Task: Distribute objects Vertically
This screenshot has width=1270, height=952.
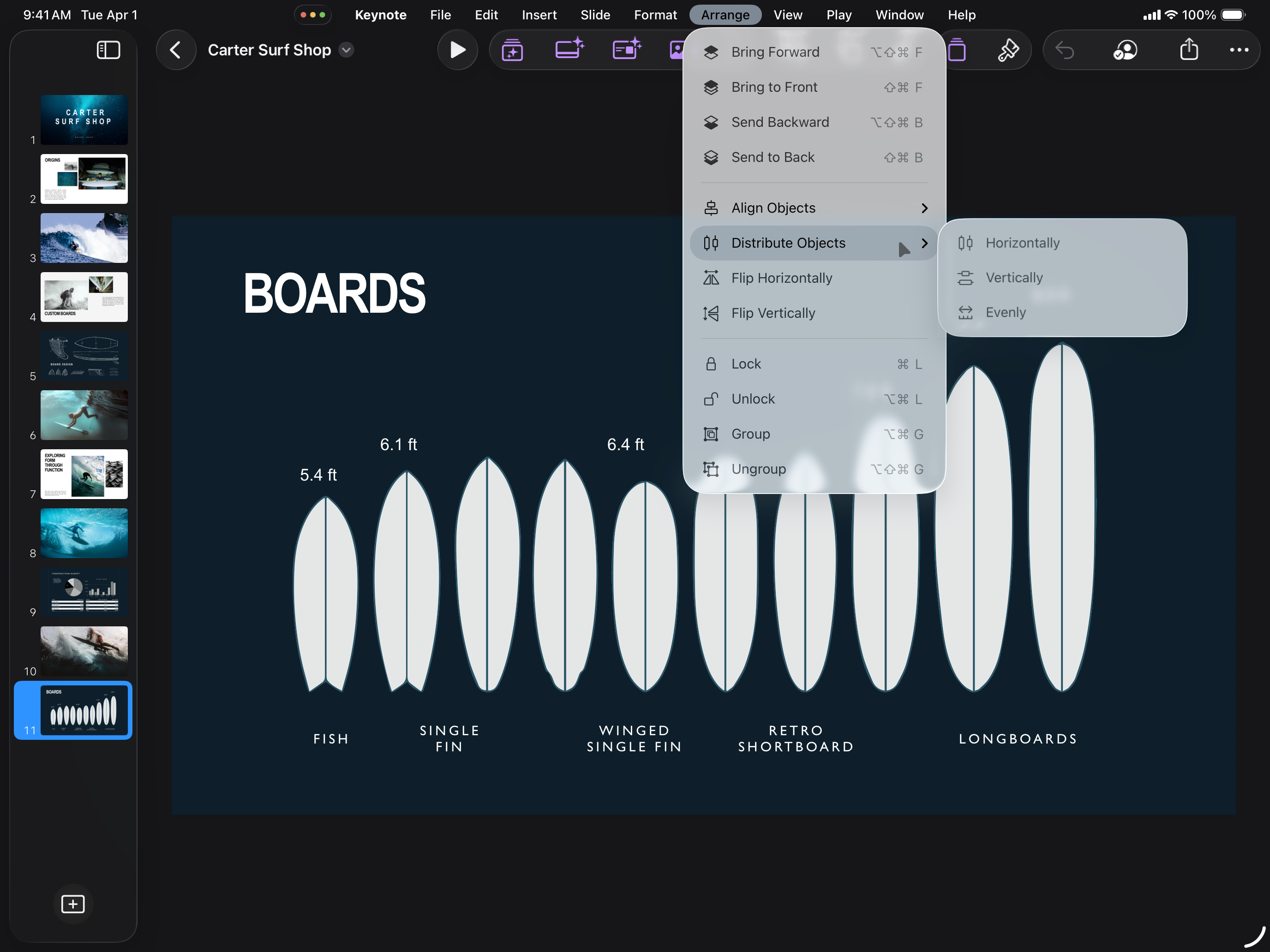Action: [1062, 278]
